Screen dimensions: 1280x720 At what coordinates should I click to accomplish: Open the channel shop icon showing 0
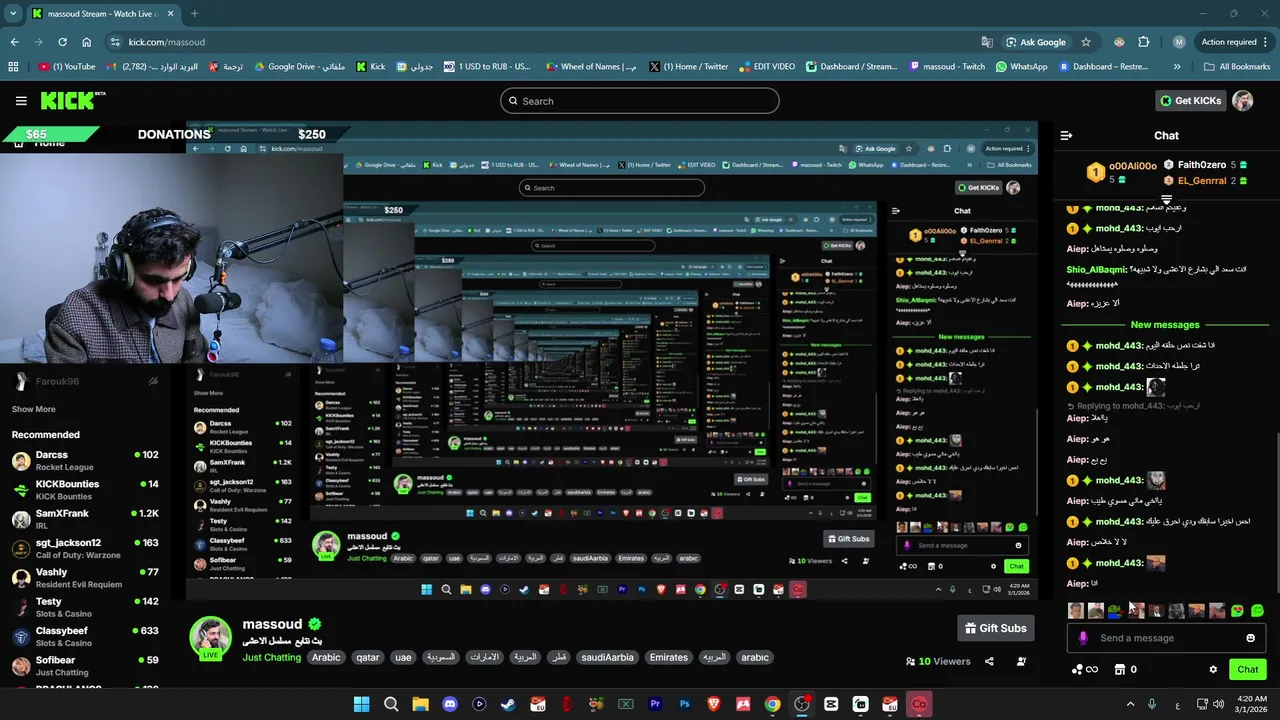1125,670
